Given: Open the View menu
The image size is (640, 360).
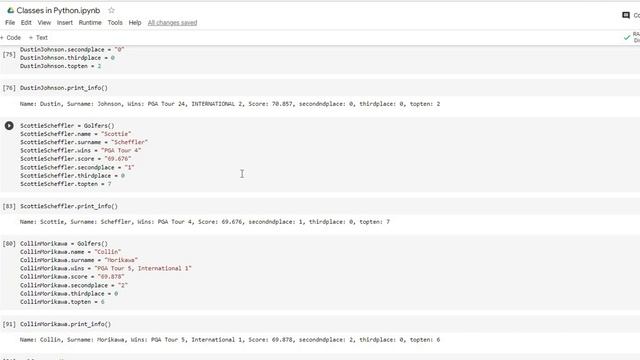Looking at the screenshot, I should [x=44, y=22].
